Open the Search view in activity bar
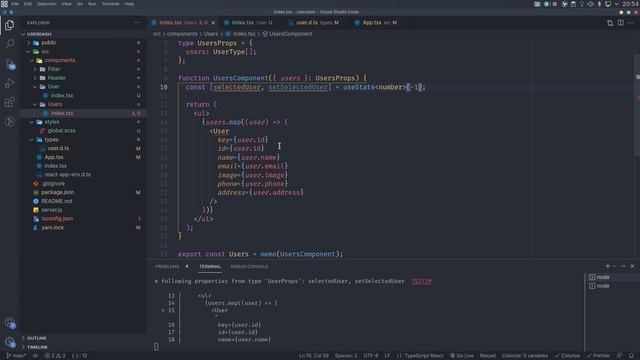 (x=10, y=43)
